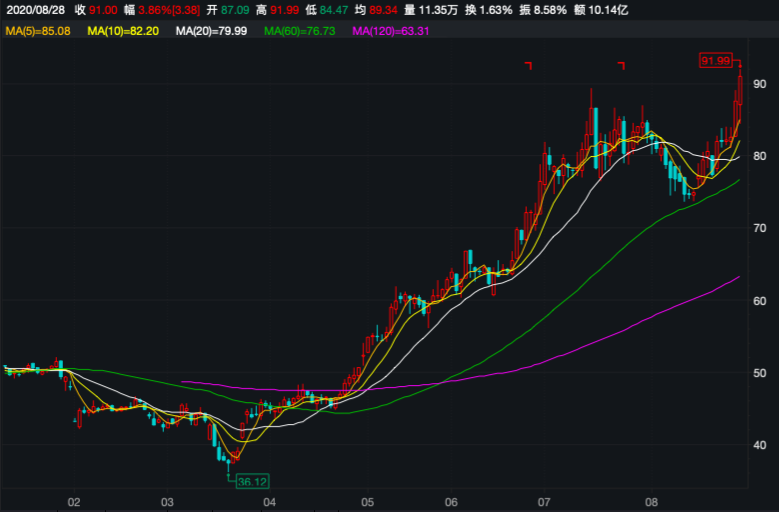This screenshot has width=779, height=512.
Task: Select the green MA(60)=76.73 indicator label
Action: 299,32
